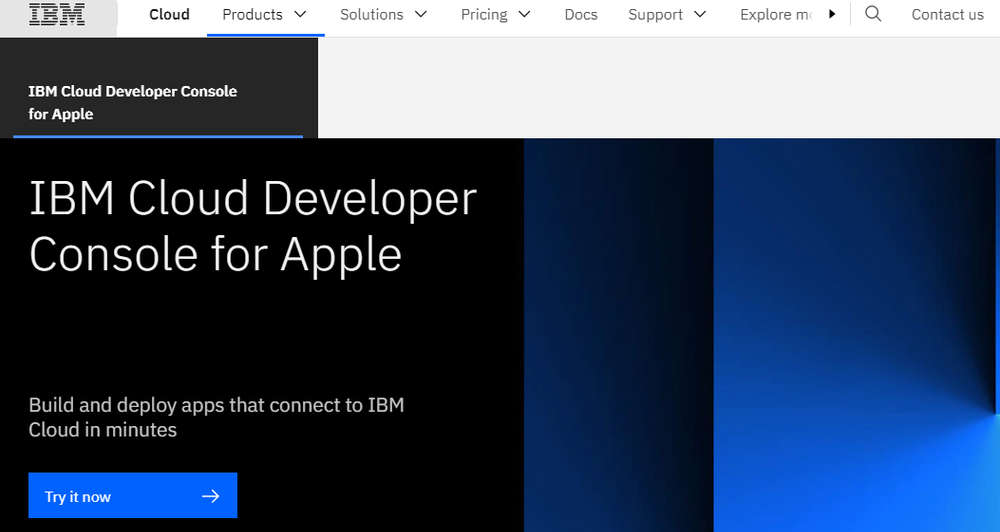Click the Contact us link
This screenshot has width=1000, height=532.
[947, 14]
